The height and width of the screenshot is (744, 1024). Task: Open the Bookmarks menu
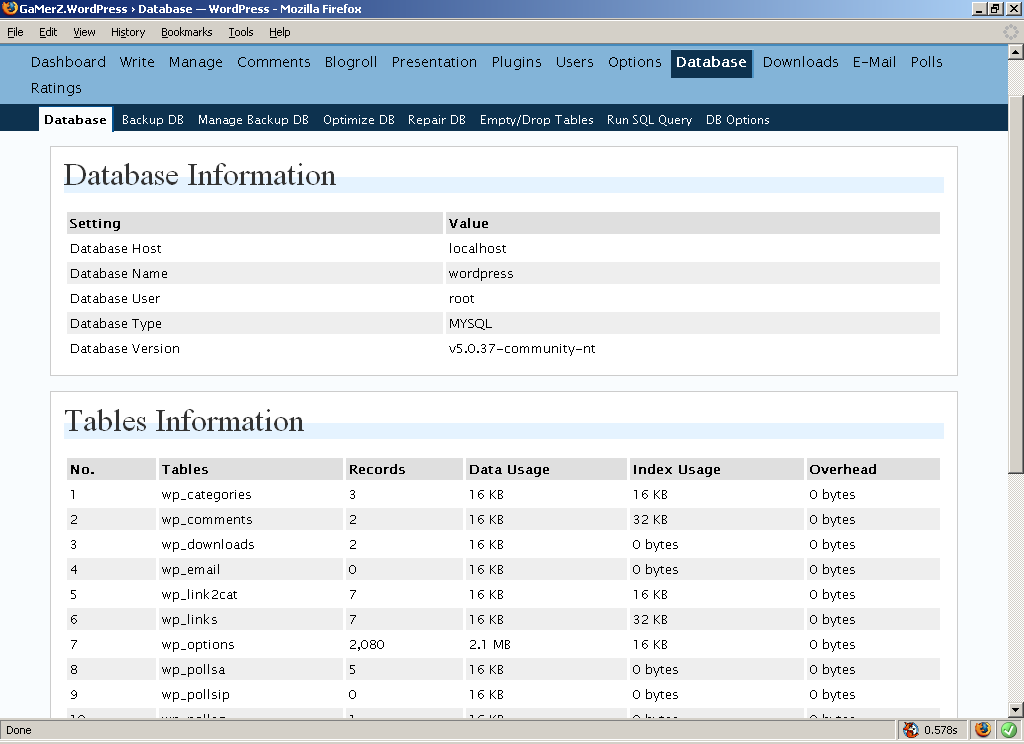(x=187, y=32)
